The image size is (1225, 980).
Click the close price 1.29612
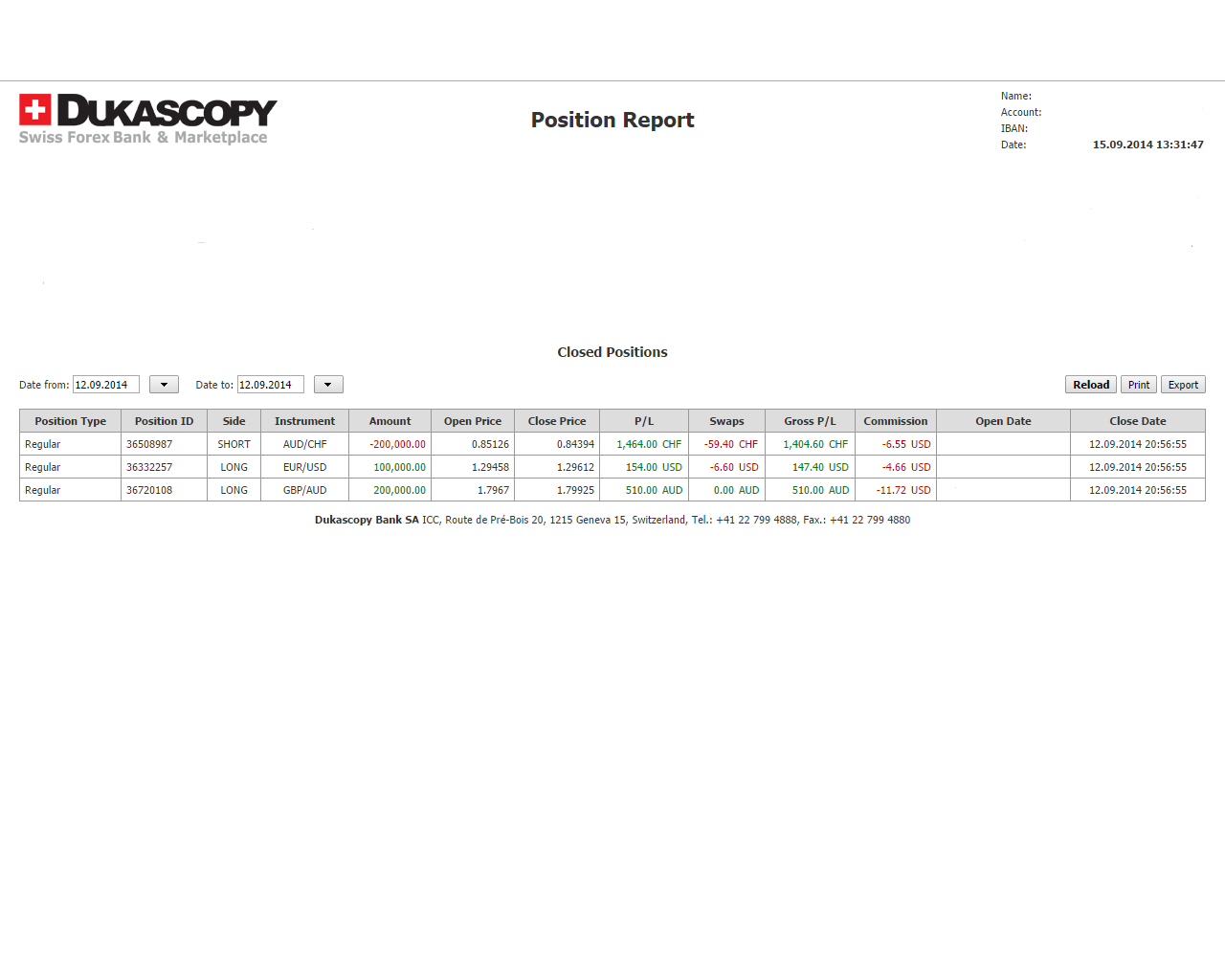(575, 467)
